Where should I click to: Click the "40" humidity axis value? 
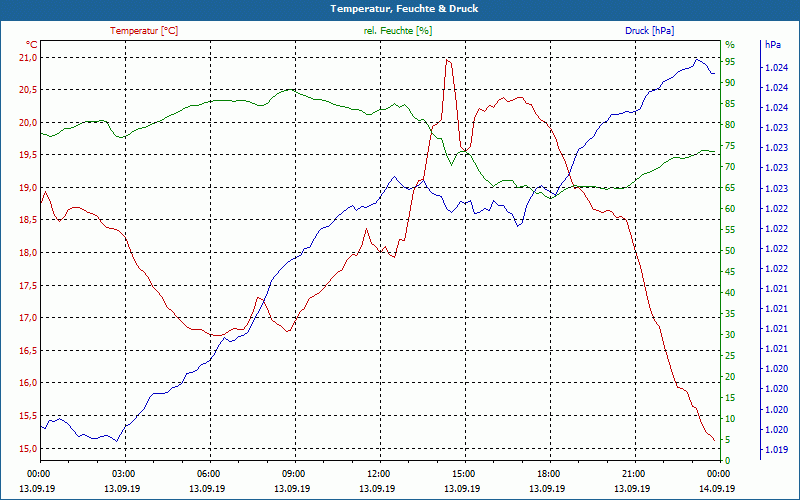[730, 293]
